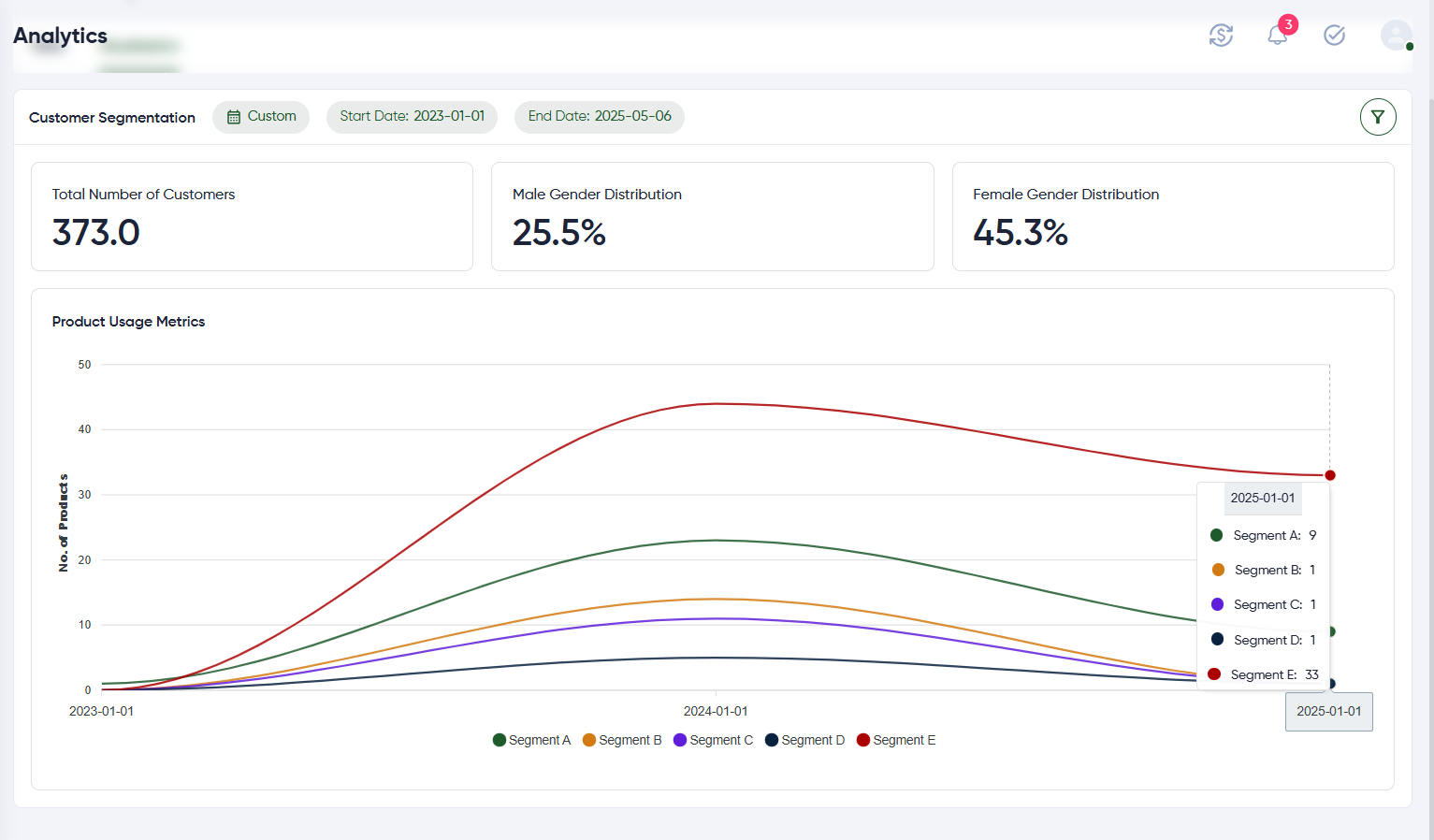Hide the Segment C line via legend
Viewport: 1434px width, 840px height.
(713, 740)
